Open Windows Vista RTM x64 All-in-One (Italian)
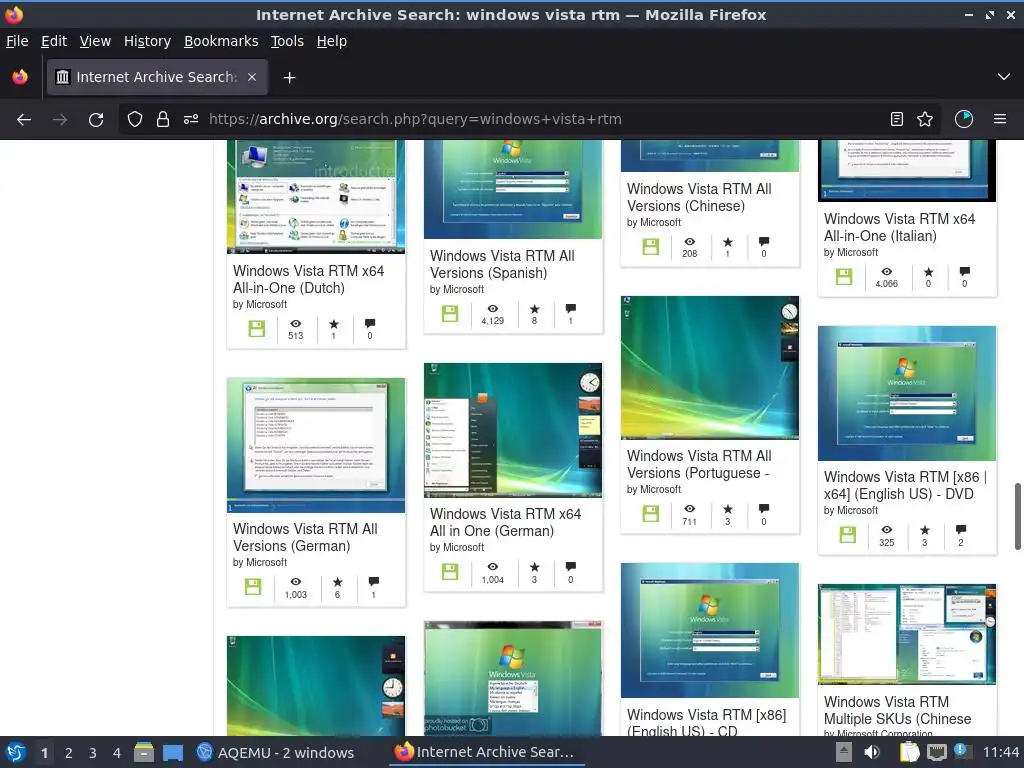Screen dimensions: 1024x768 [900, 227]
